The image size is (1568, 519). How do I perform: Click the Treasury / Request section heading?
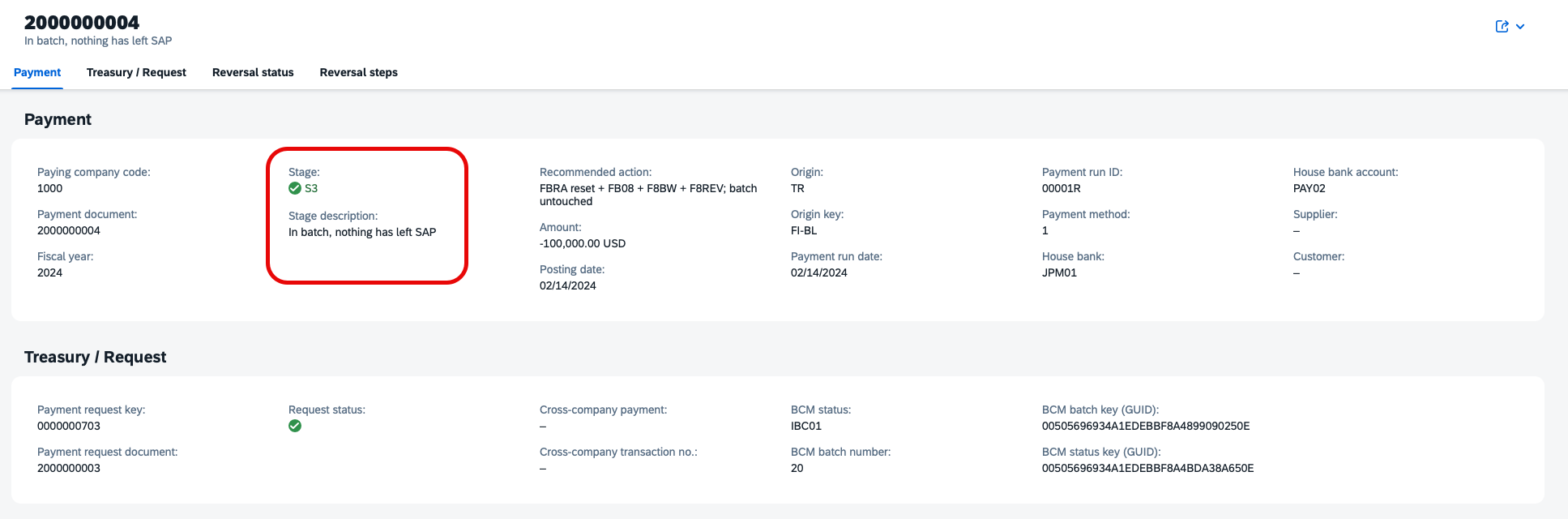[x=95, y=357]
